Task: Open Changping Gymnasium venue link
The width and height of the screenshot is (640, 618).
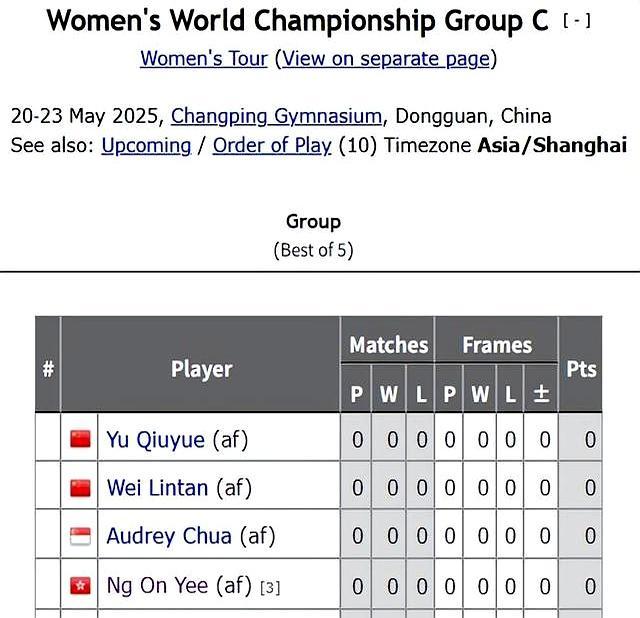Action: coord(276,116)
